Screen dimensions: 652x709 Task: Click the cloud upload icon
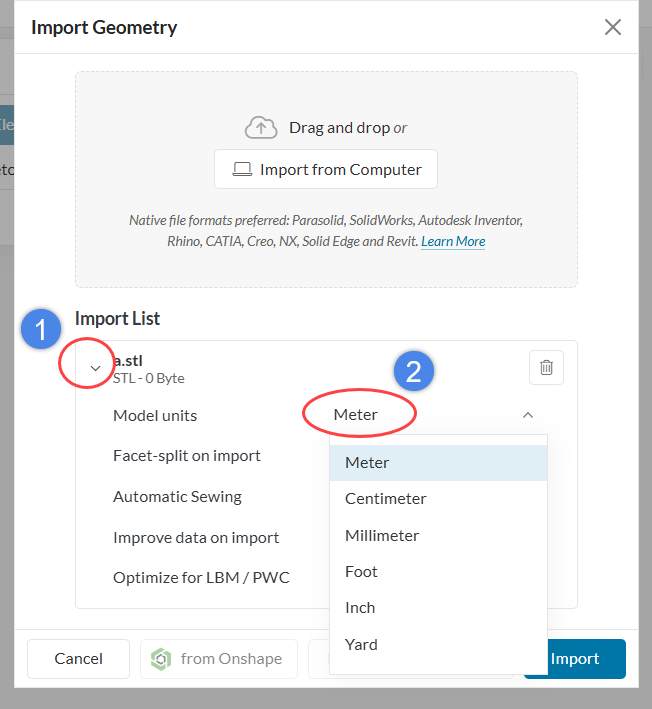click(261, 127)
